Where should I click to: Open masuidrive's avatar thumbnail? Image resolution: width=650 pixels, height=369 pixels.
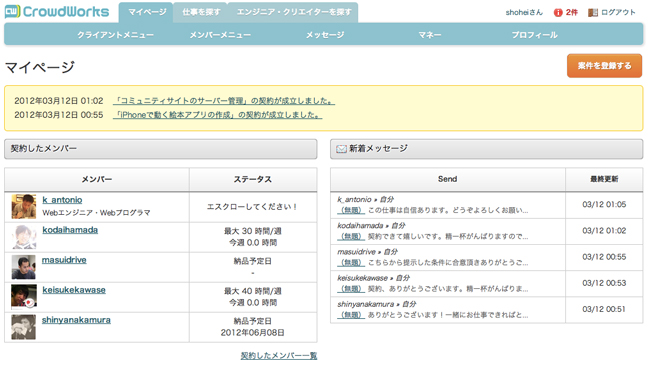pyautogui.click(x=24, y=267)
